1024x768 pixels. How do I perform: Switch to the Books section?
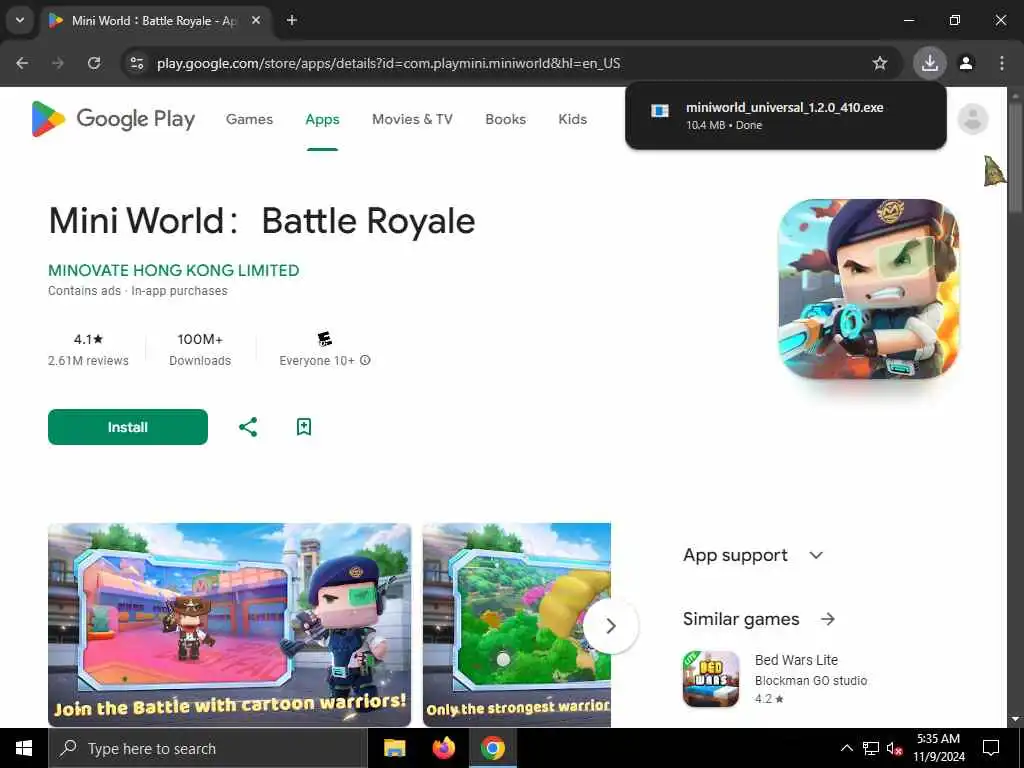tap(505, 119)
